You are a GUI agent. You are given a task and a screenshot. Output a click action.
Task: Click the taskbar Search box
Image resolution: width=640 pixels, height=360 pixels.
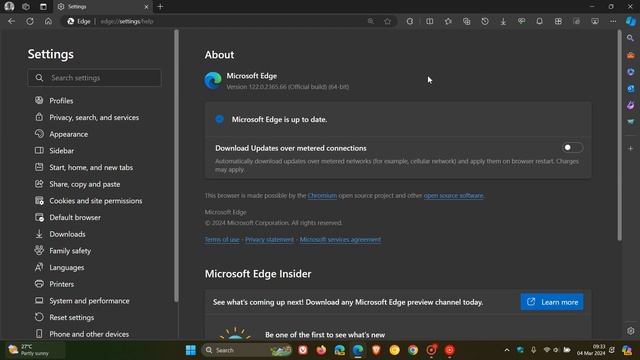pyautogui.click(x=248, y=350)
